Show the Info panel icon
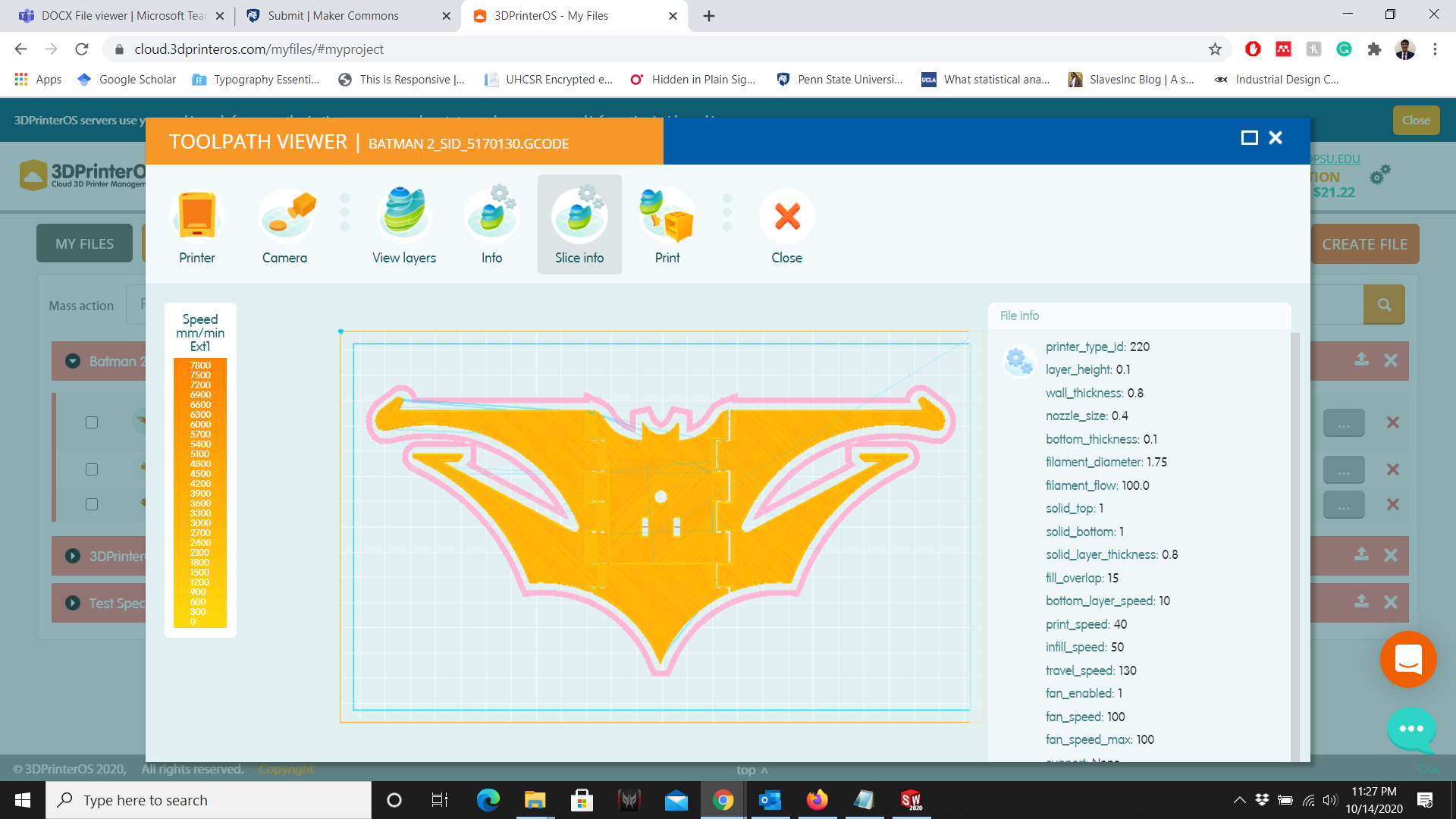Screen dimensions: 1456x819 click(491, 225)
